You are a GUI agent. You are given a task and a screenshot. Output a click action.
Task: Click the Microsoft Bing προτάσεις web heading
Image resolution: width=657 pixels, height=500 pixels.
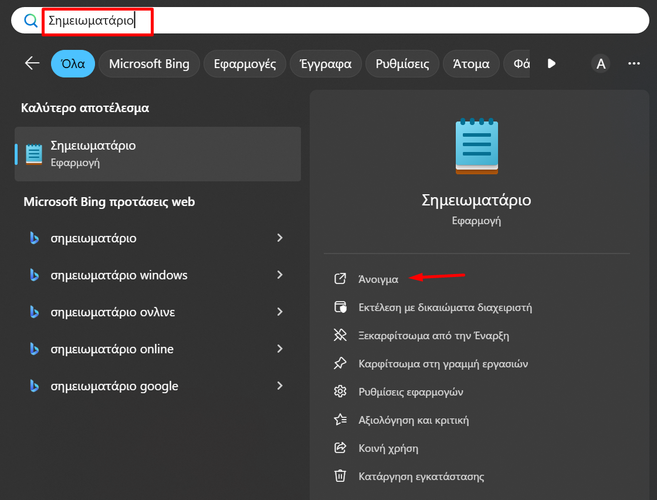click(109, 202)
